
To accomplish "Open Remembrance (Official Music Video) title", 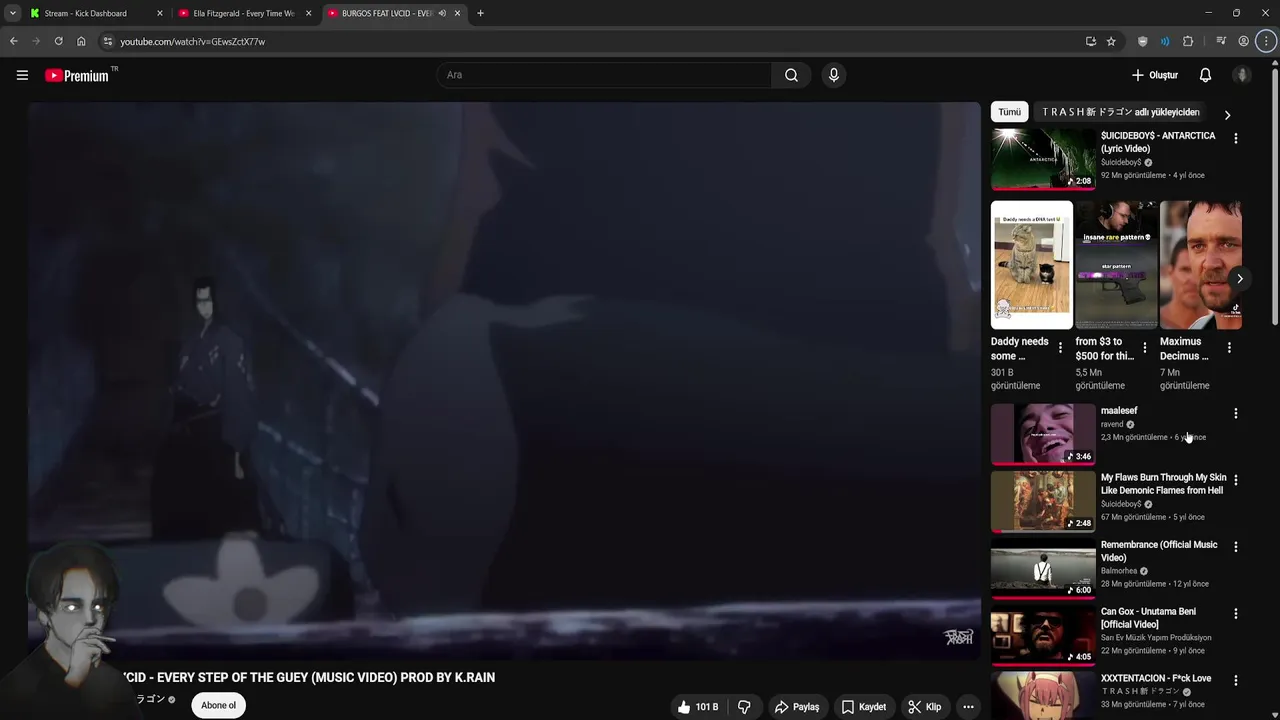I will click(1159, 551).
